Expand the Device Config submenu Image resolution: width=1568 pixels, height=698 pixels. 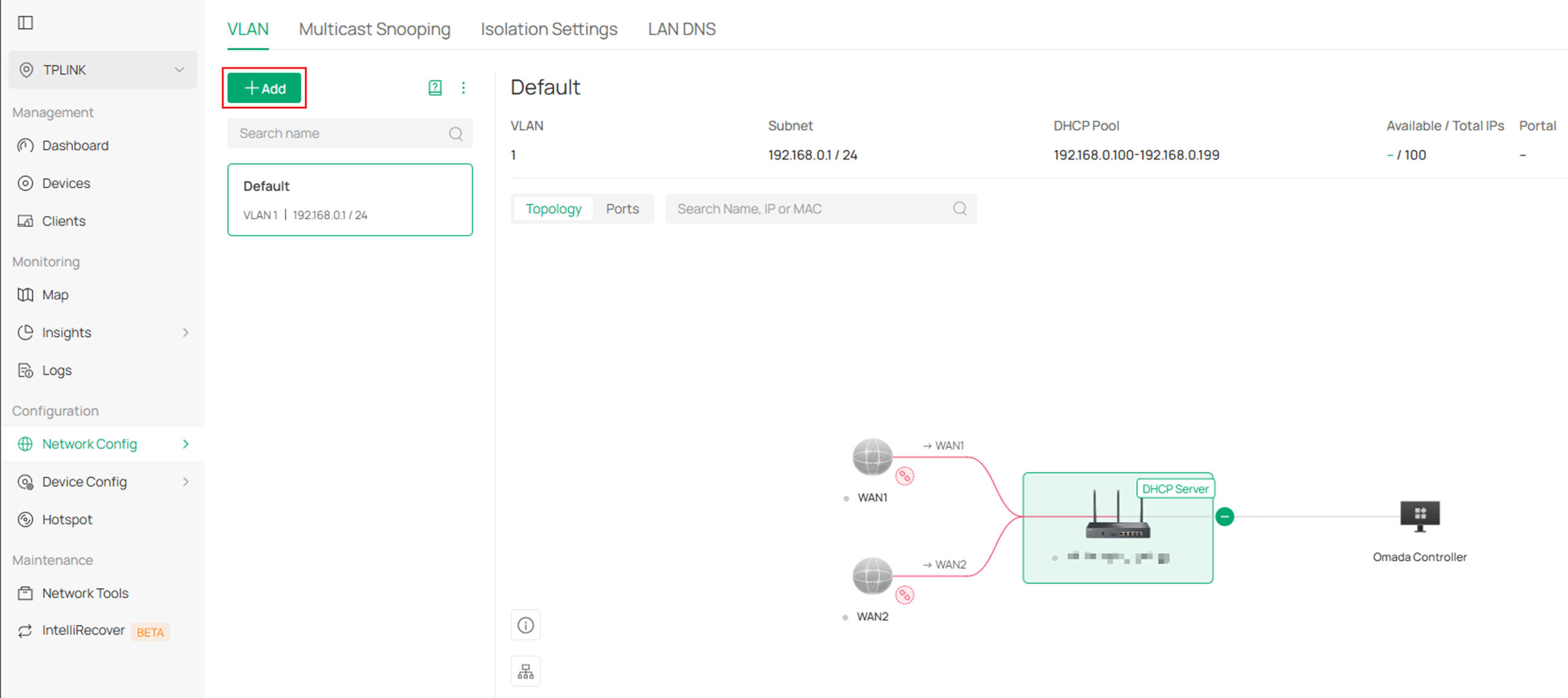click(84, 482)
